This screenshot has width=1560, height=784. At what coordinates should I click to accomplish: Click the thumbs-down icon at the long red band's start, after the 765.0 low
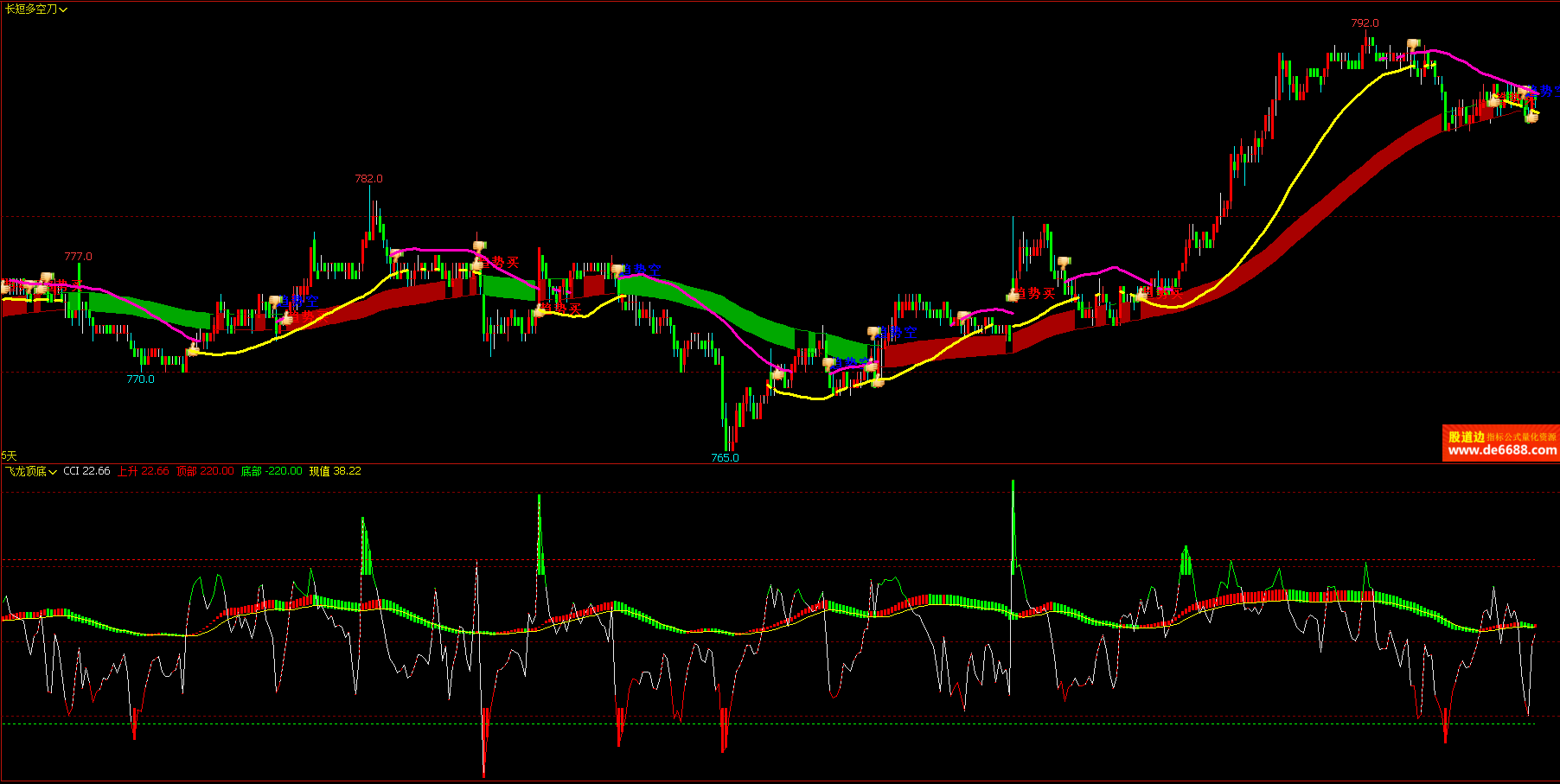[874, 333]
